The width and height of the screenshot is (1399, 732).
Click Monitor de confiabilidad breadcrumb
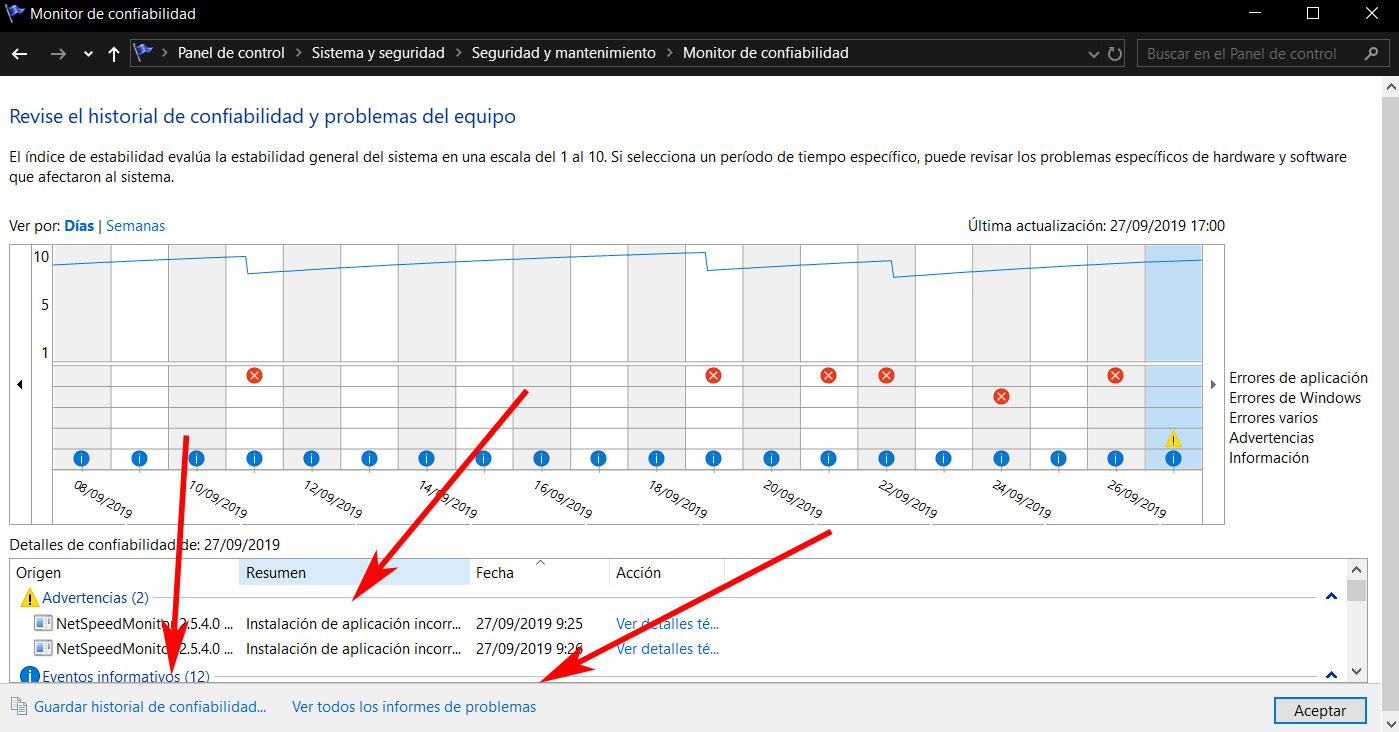point(765,53)
